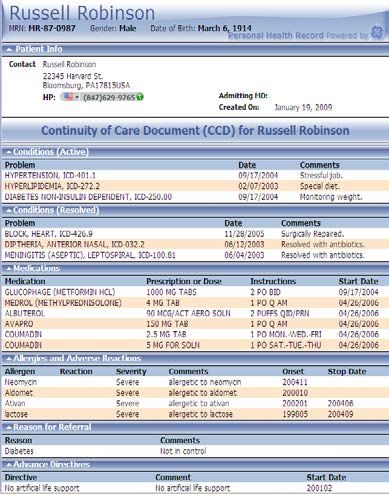Click the GE logo icon
Image resolution: width=389 pixels, height=494 pixels.
click(377, 32)
